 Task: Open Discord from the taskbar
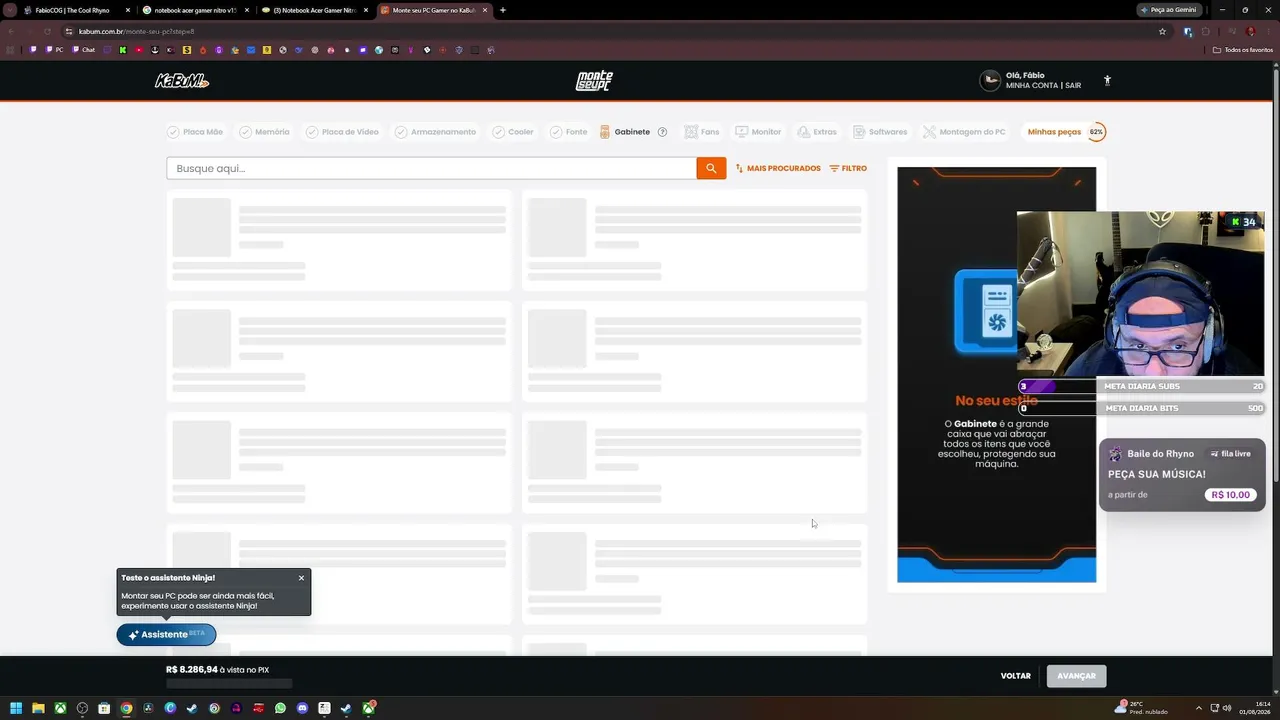(302, 708)
